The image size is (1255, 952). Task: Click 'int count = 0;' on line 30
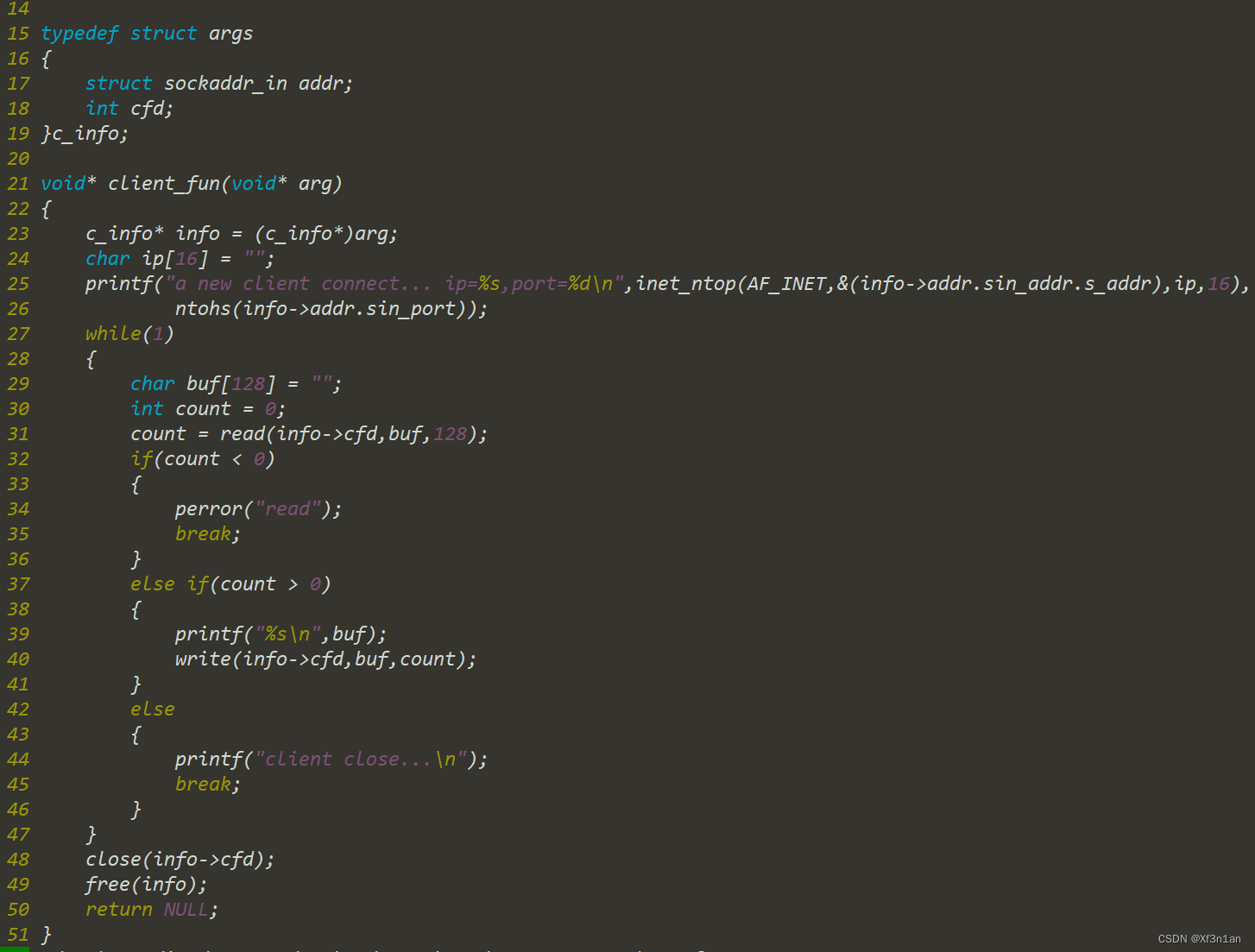click(x=208, y=409)
